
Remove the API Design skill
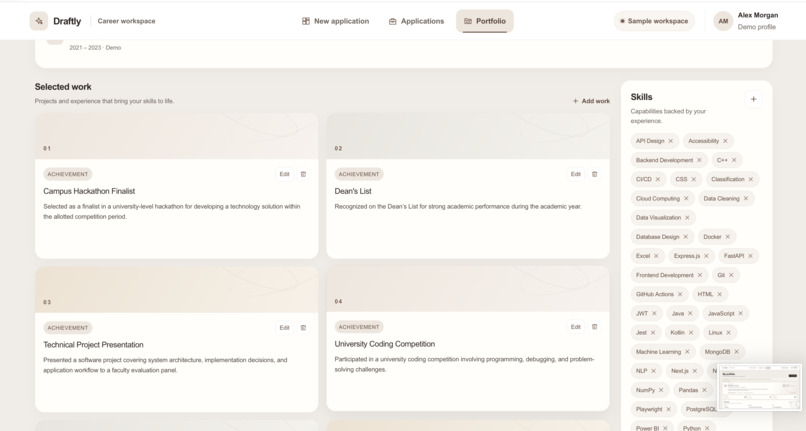point(670,141)
